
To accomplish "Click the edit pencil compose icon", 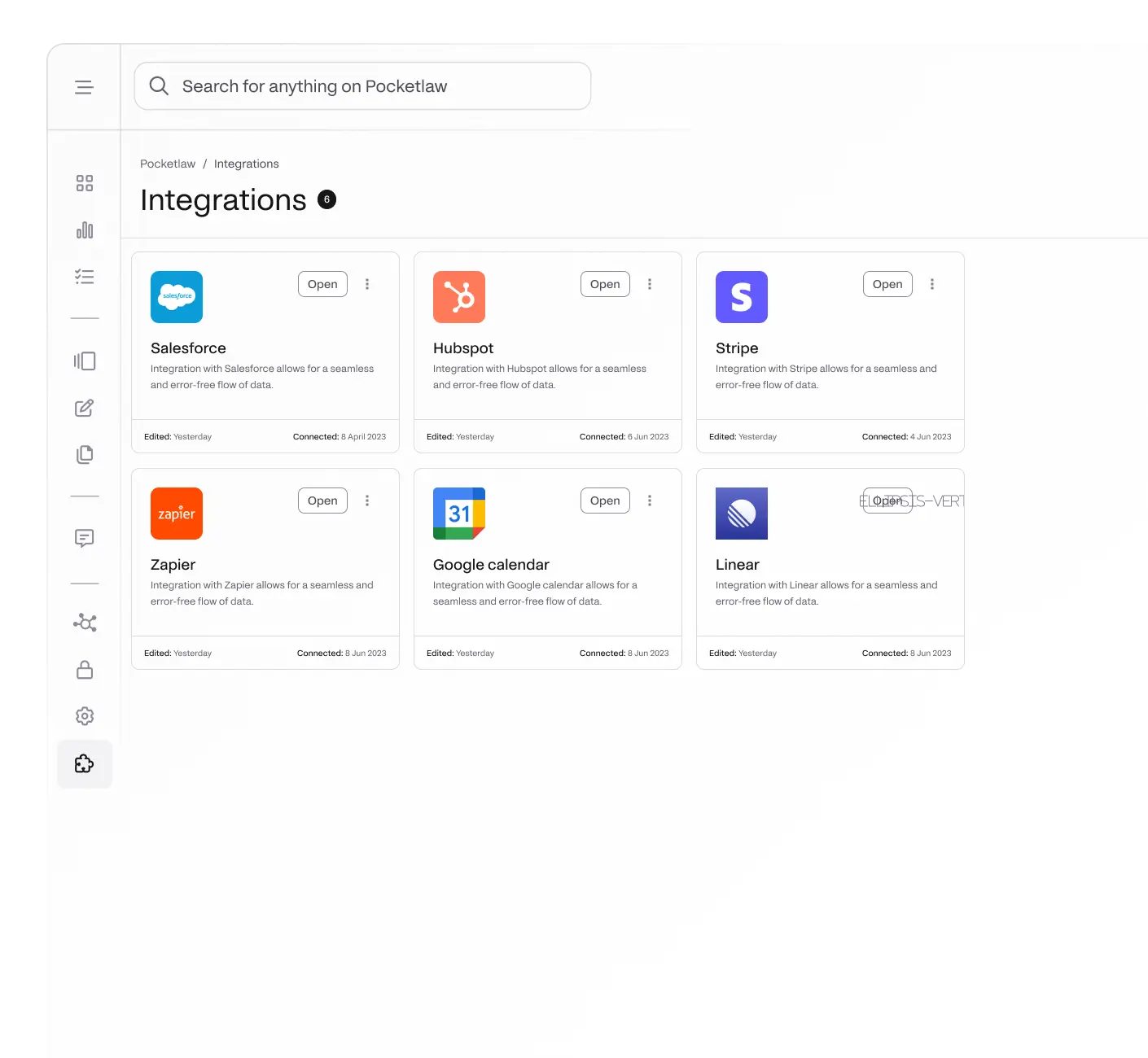I will 85,408.
